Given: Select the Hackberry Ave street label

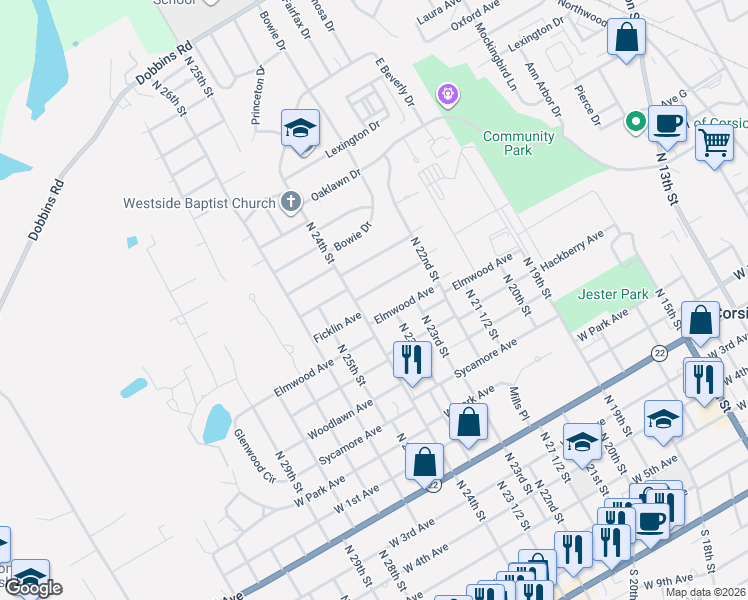Looking at the screenshot, I should pos(572,250).
